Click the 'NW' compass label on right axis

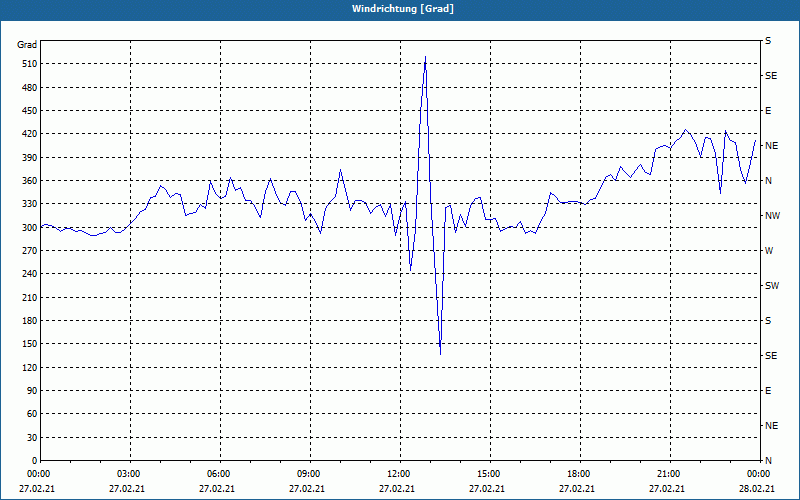(772, 216)
